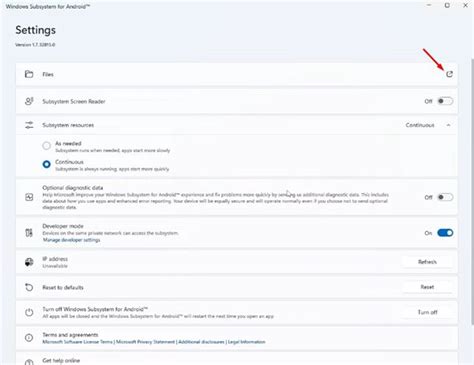
Task: Toggle Subsystem Screen Reader switch on
Action: coord(445,101)
